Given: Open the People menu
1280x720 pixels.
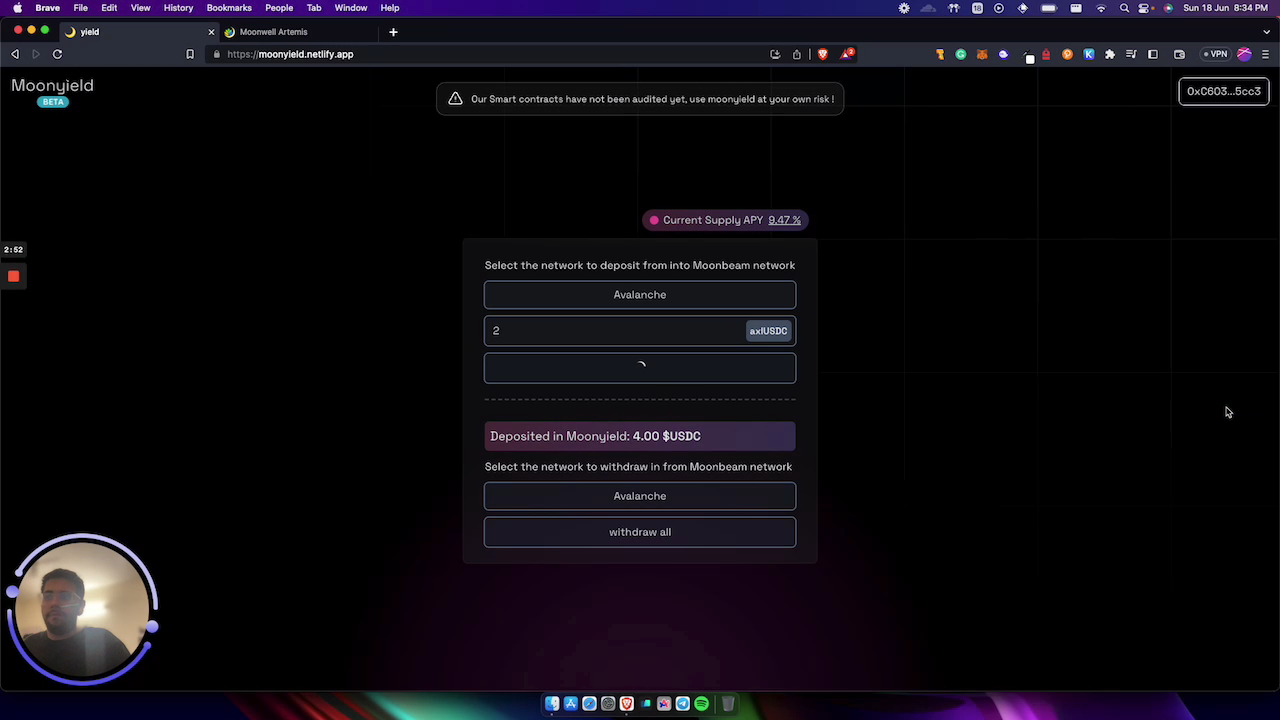Looking at the screenshot, I should click(279, 8).
